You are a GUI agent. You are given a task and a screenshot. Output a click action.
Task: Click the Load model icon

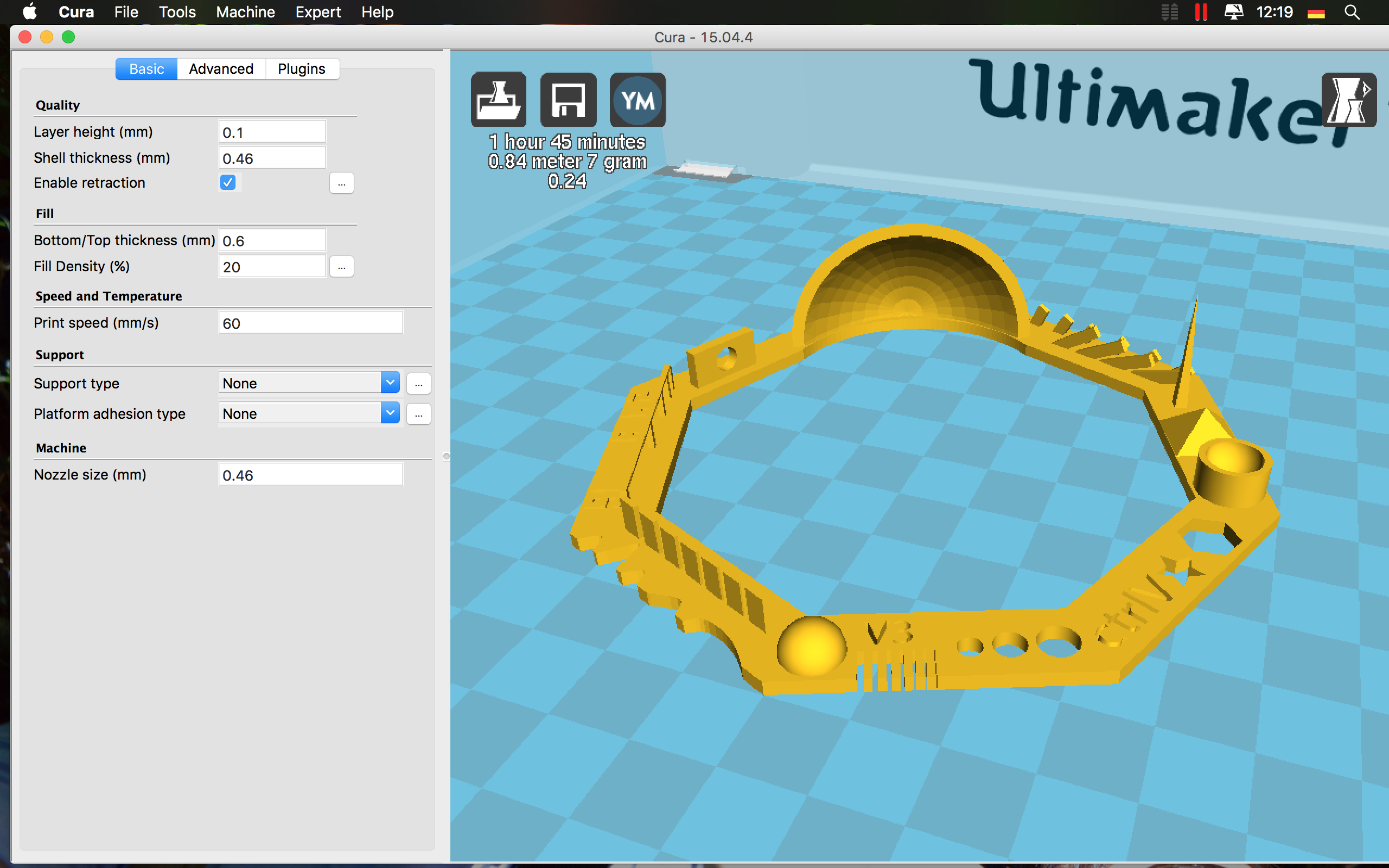[498, 100]
